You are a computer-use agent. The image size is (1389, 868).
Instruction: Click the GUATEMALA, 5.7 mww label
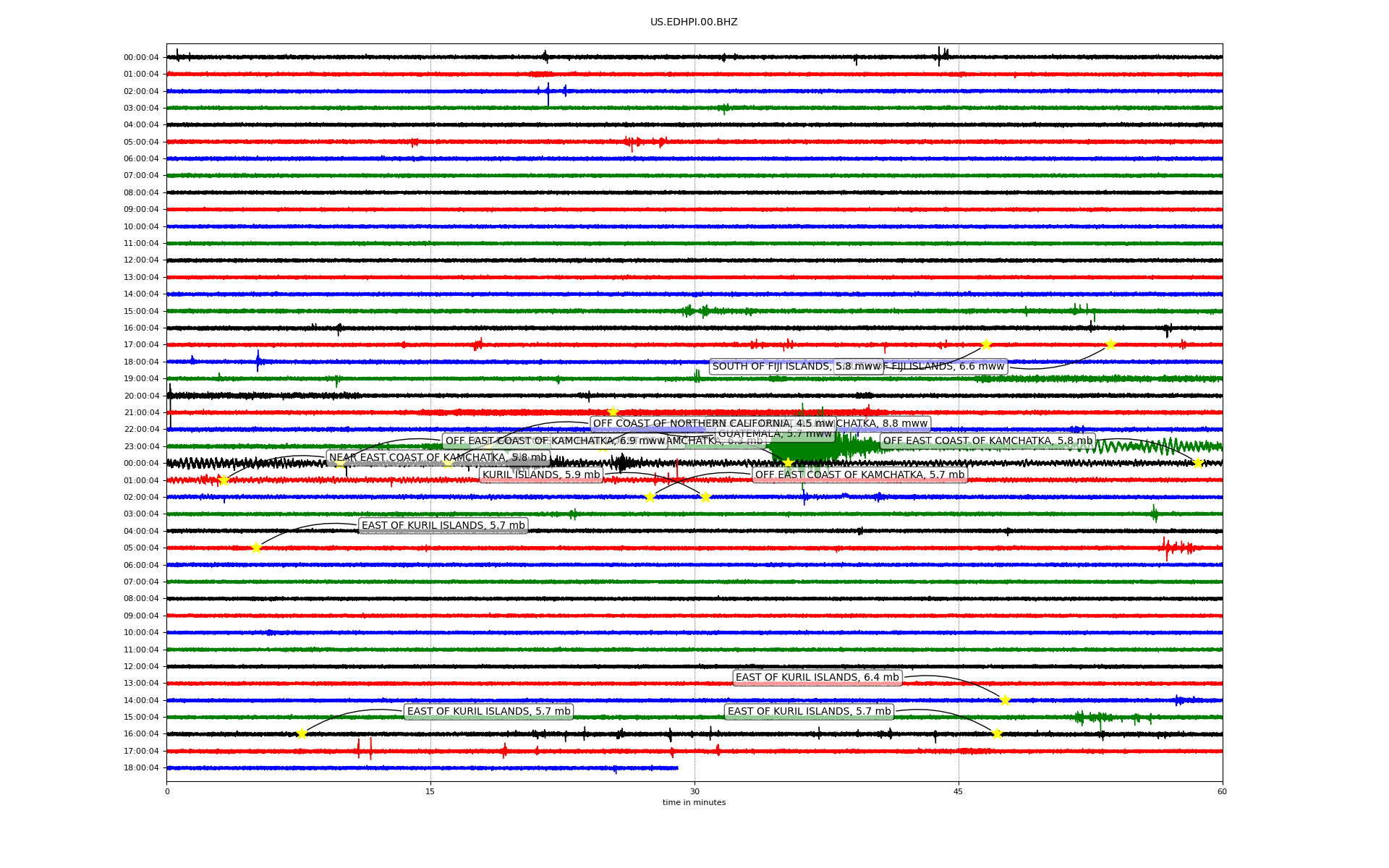coord(775,434)
